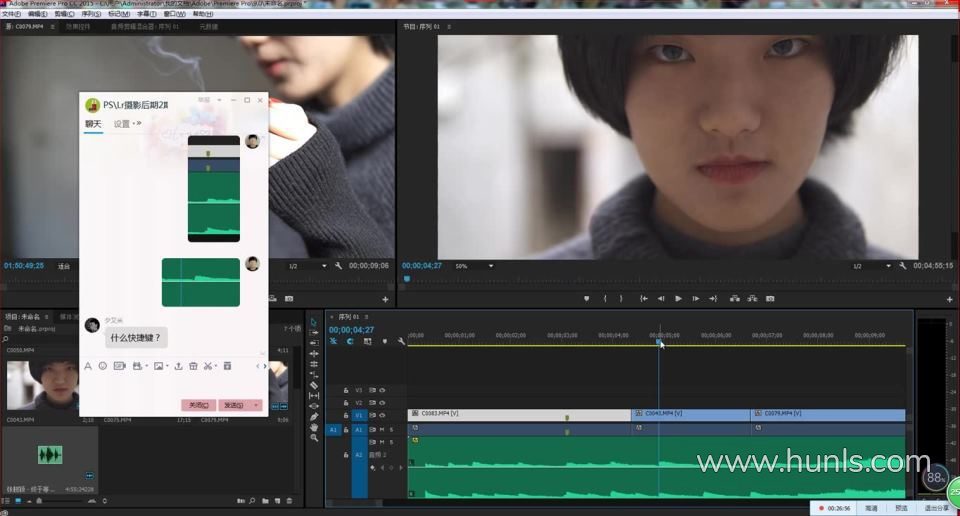Click the Lift button in Program monitor
Viewport: 960px width, 516px height.
735,299
